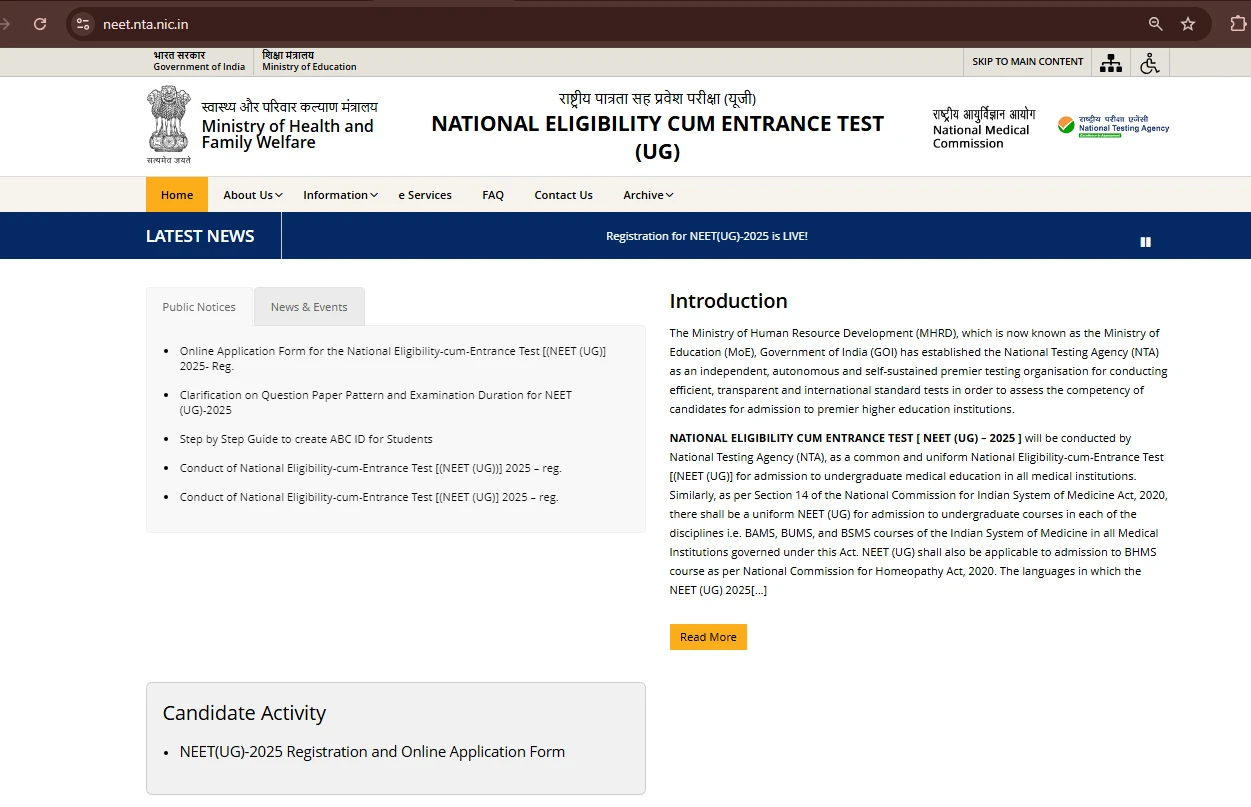Reload the page using the refresh icon
The width and height of the screenshot is (1251, 807).
coord(40,23)
